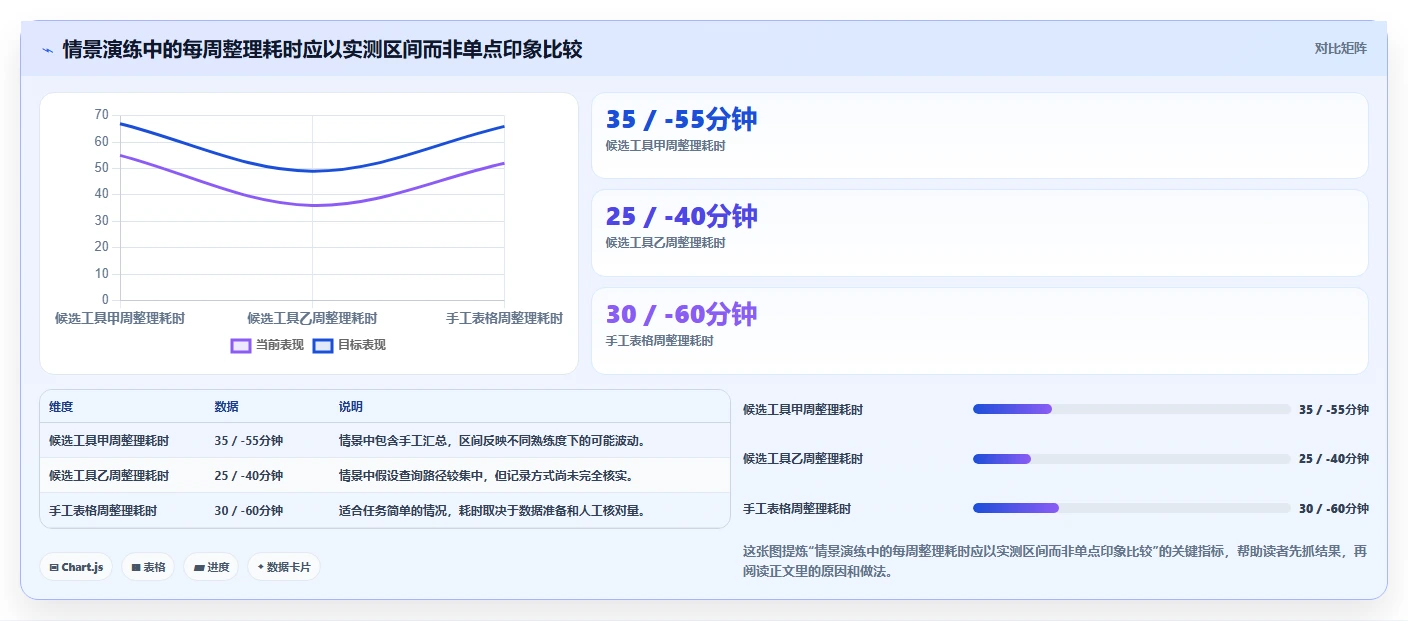
Task: Click the Chart.js tag icon
Action: [53, 567]
